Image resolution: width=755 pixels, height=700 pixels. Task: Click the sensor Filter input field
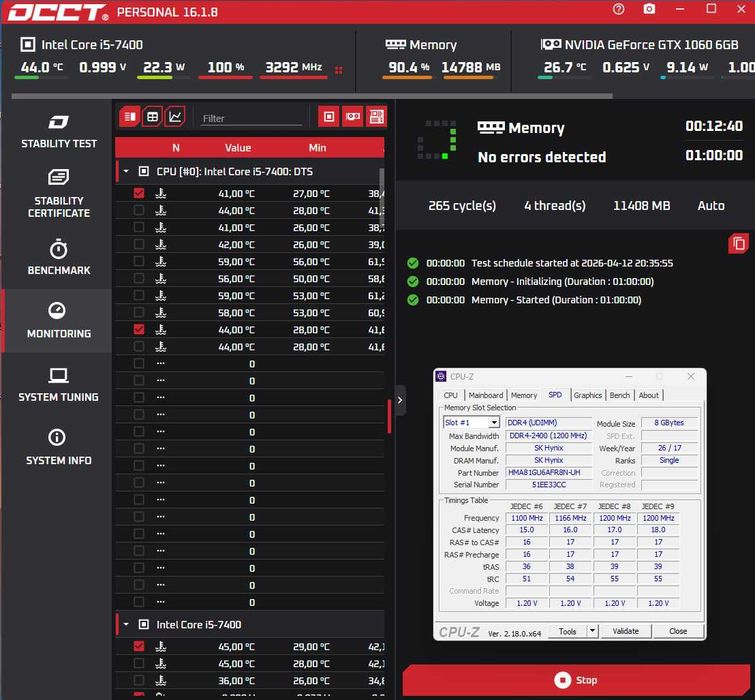pyautogui.click(x=251, y=118)
